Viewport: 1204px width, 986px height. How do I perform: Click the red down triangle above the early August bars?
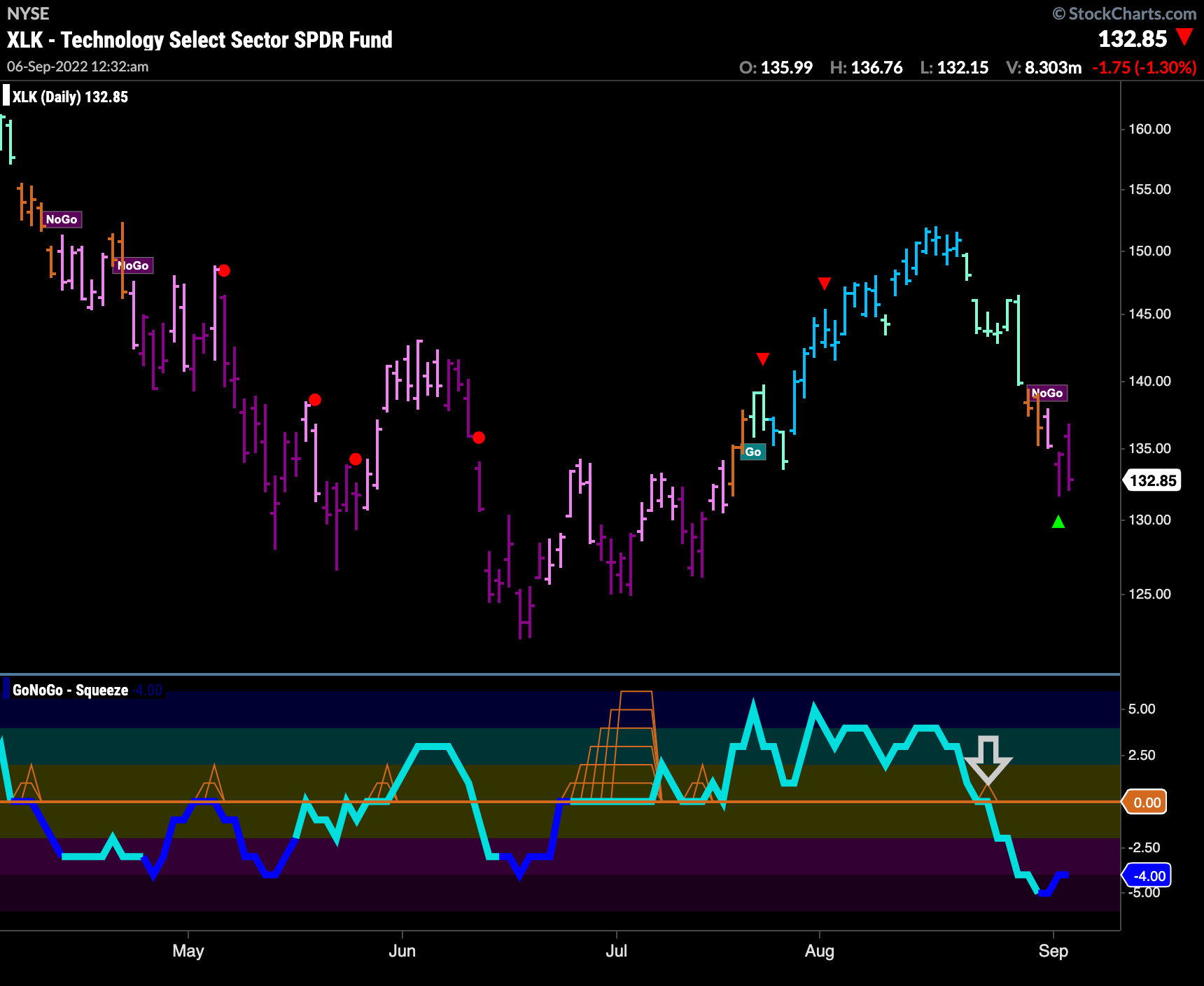click(x=825, y=284)
